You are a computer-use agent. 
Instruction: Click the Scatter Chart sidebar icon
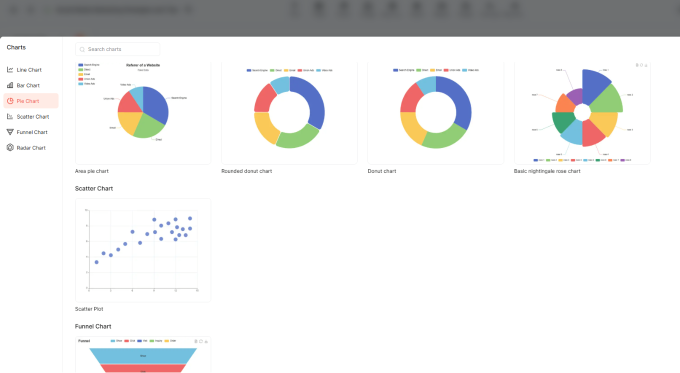tap(10, 117)
